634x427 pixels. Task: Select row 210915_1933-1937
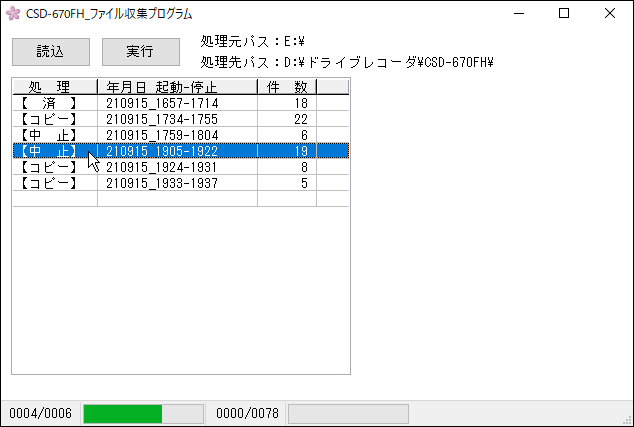point(181,183)
